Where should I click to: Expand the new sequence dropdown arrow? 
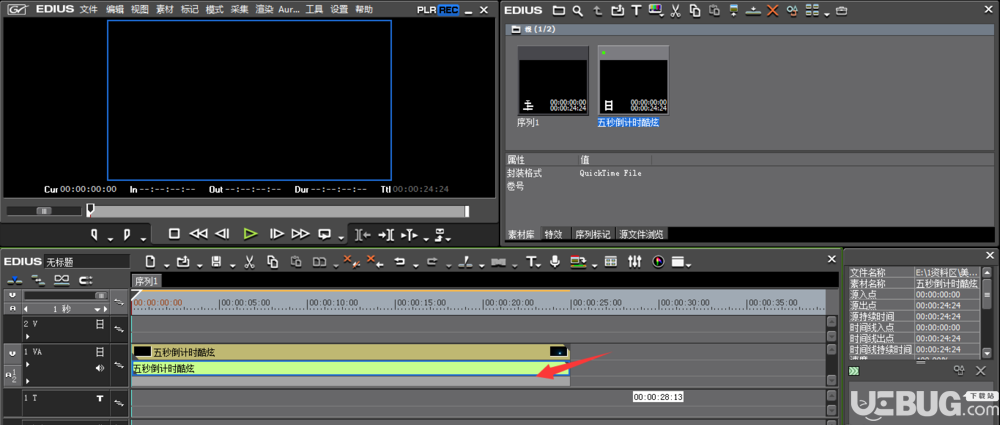(166, 264)
